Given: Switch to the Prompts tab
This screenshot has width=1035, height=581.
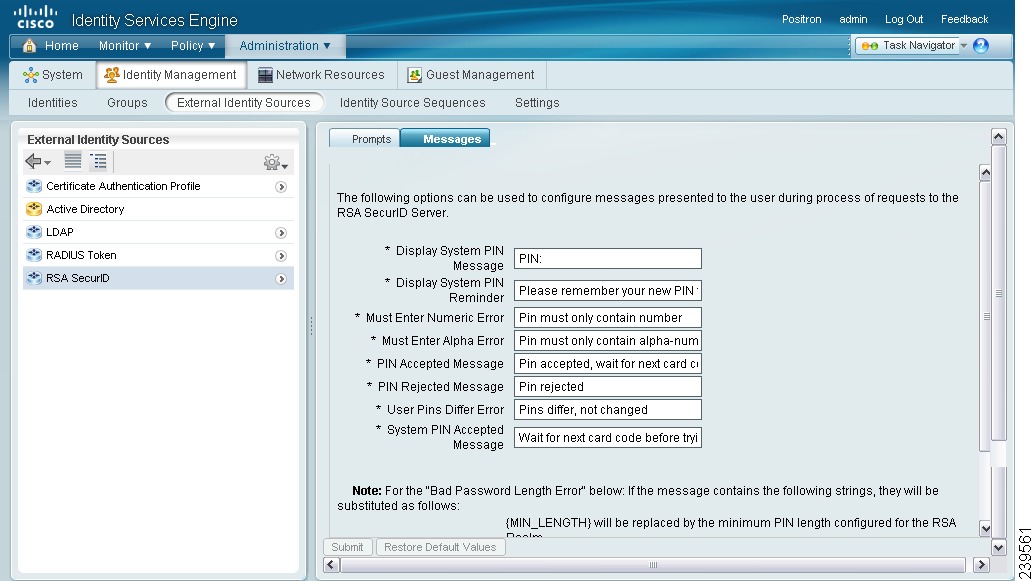Looking at the screenshot, I should (365, 139).
